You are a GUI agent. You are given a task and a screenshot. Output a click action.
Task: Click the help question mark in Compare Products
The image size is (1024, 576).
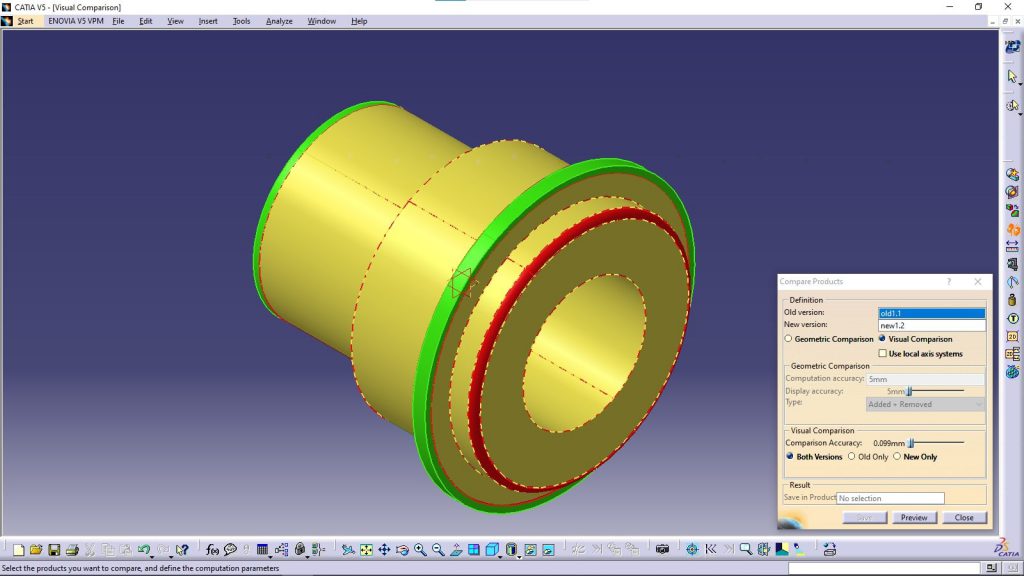[949, 281]
